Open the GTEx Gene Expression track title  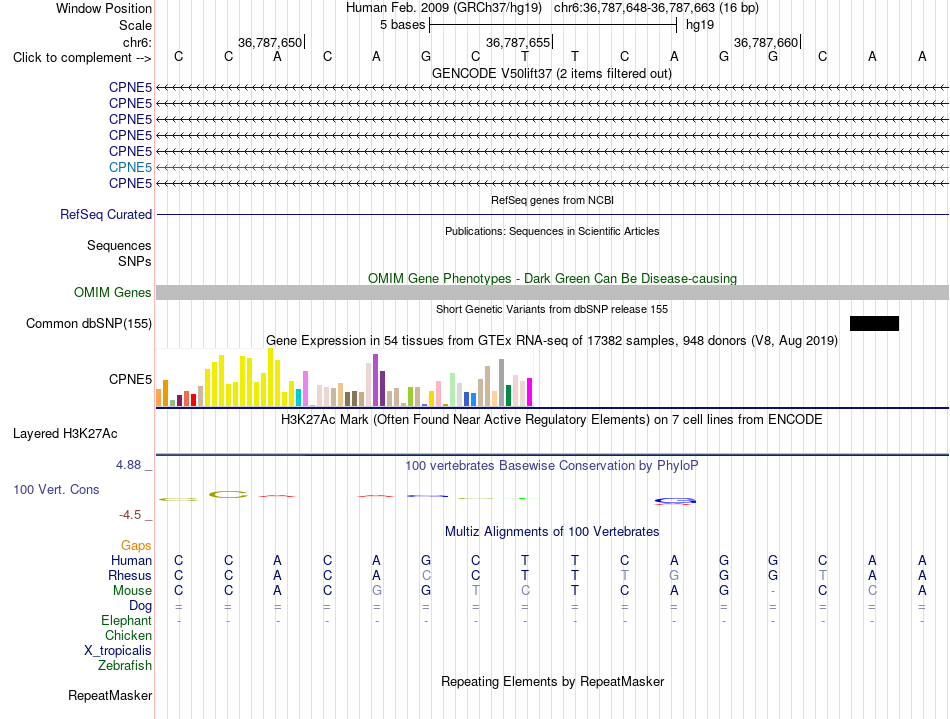[x=552, y=340]
